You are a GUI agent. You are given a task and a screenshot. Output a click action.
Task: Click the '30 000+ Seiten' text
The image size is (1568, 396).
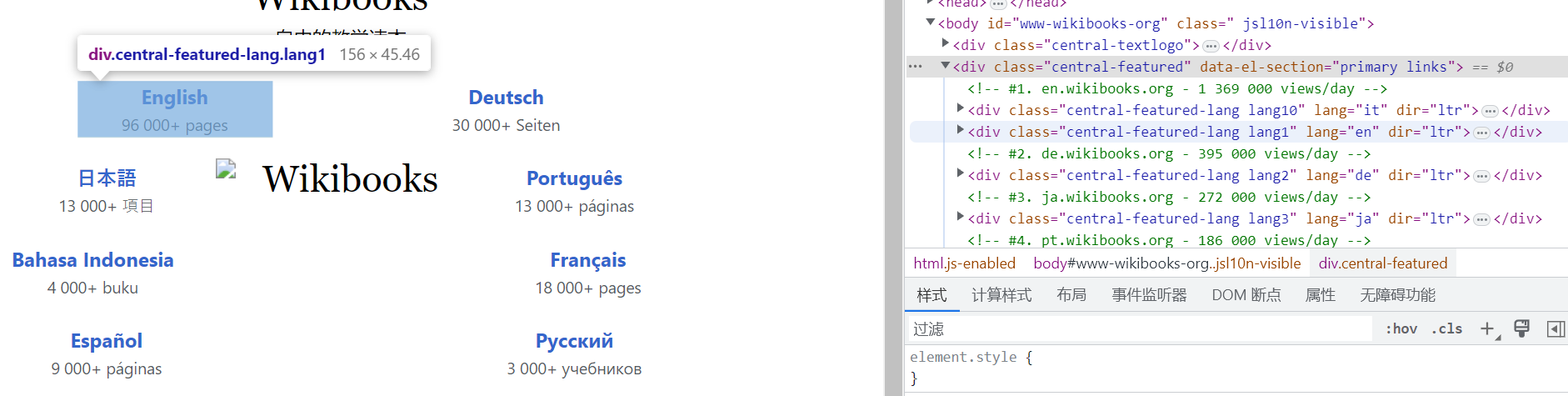(x=506, y=126)
